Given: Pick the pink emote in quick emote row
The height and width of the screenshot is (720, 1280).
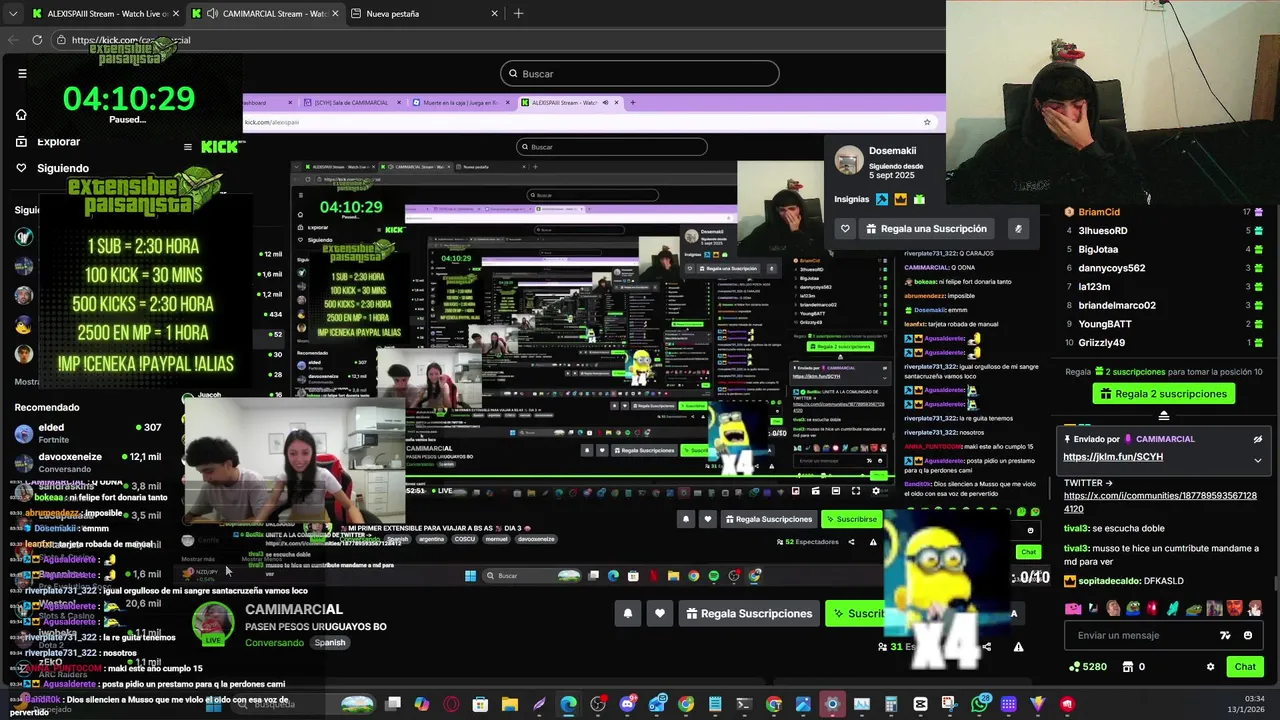Looking at the screenshot, I should pos(1073,608).
